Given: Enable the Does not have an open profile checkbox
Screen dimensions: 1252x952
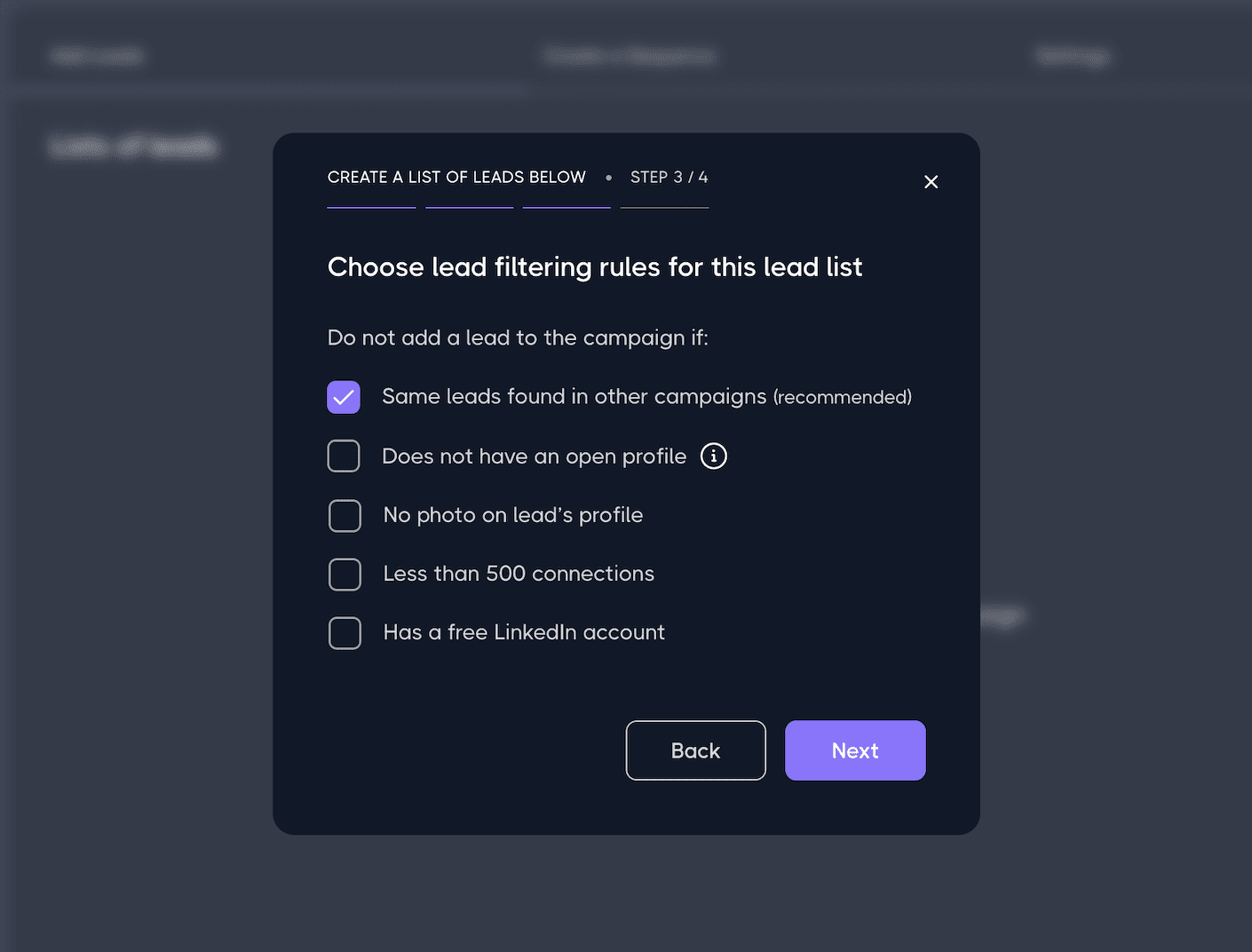Looking at the screenshot, I should coord(344,456).
